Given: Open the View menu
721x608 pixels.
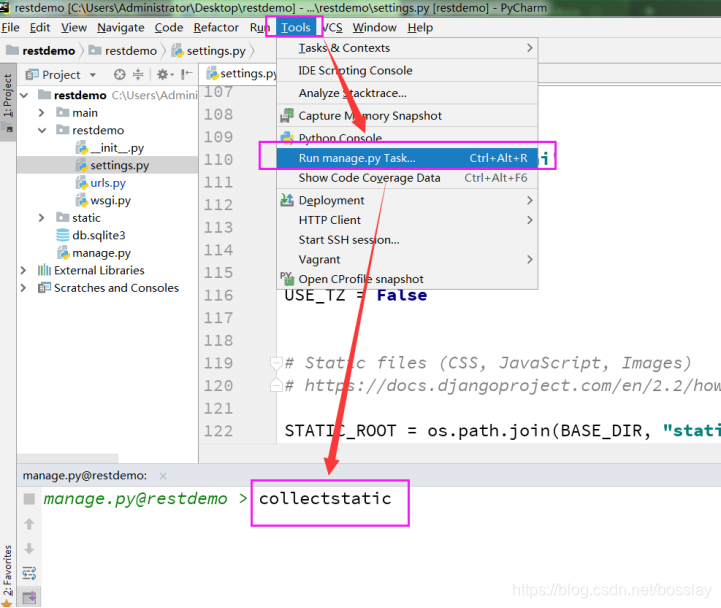Looking at the screenshot, I should coord(74,28).
